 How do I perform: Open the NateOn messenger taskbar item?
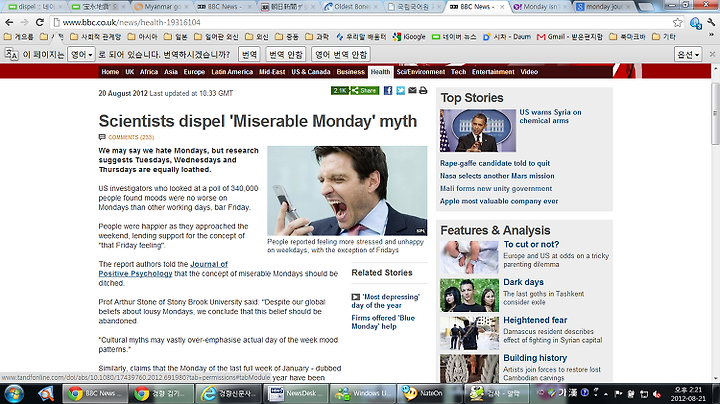(428, 393)
